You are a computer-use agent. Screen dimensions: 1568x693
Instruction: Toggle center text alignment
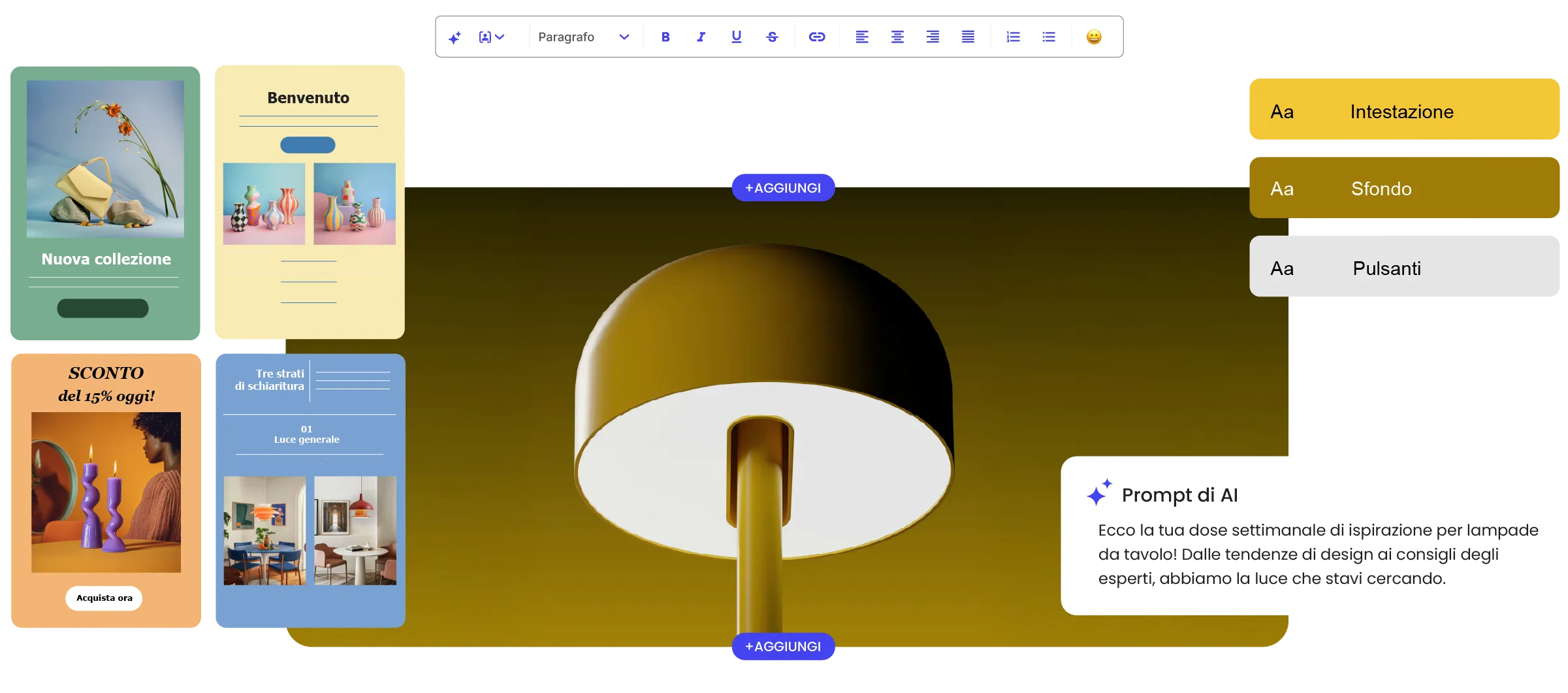coord(897,37)
